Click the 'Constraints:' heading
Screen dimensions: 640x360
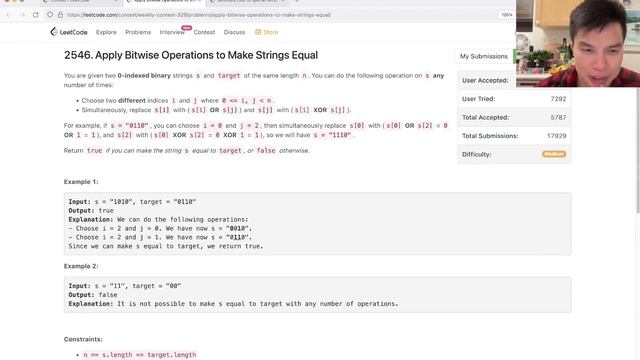pyautogui.click(x=83, y=339)
